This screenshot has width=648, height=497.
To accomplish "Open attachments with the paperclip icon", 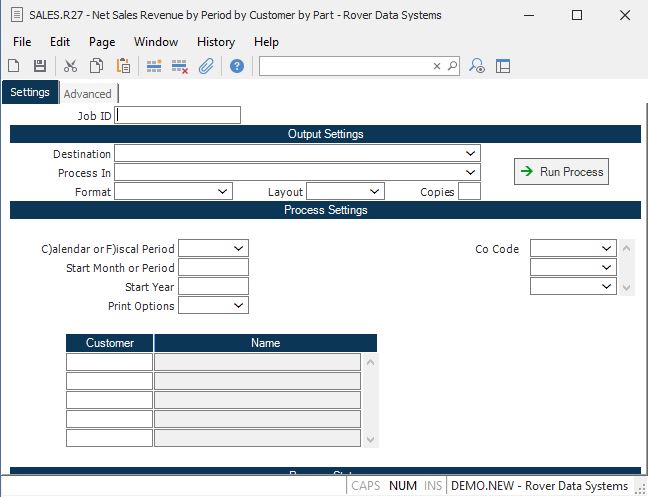I will click(x=206, y=66).
